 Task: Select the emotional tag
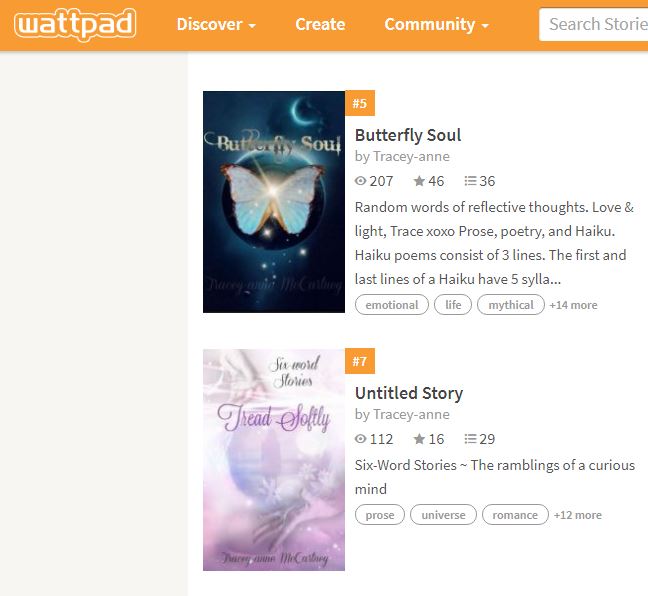pyautogui.click(x=392, y=305)
